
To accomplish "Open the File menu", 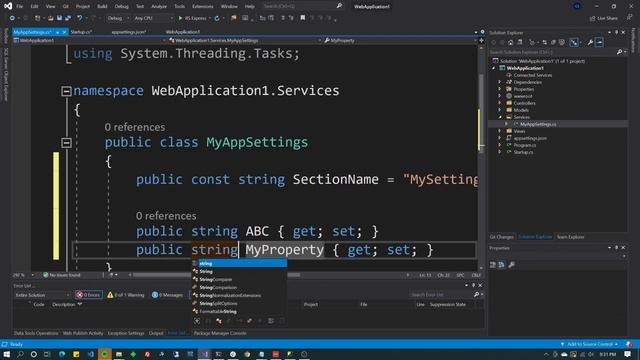I will click(20, 6).
